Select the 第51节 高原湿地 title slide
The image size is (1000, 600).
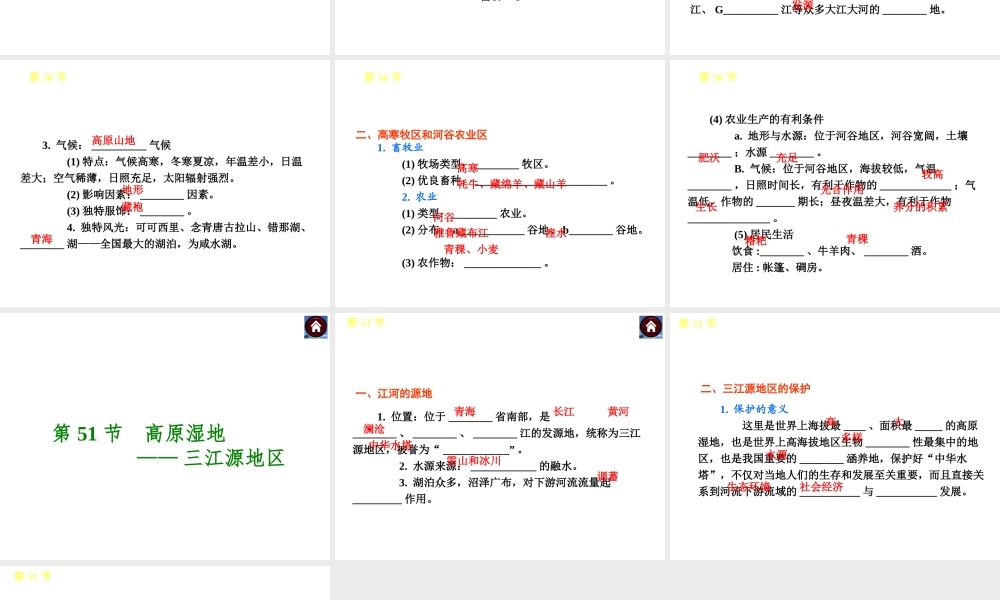[x=165, y=436]
